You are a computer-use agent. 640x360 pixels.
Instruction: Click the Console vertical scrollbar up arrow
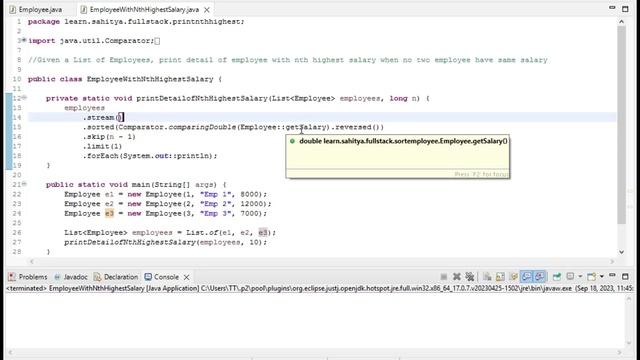629,300
